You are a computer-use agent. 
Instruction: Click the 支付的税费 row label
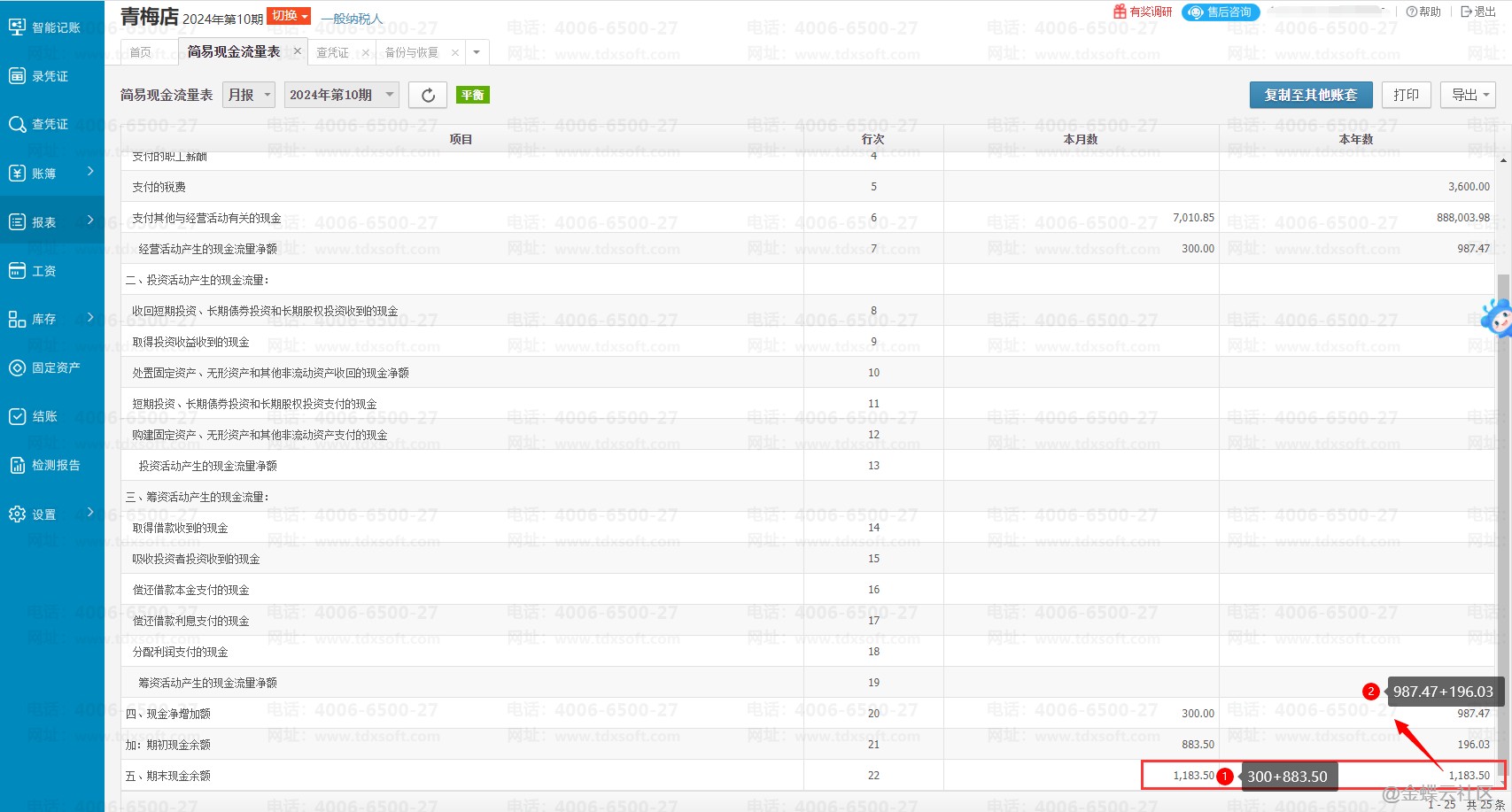pos(159,187)
